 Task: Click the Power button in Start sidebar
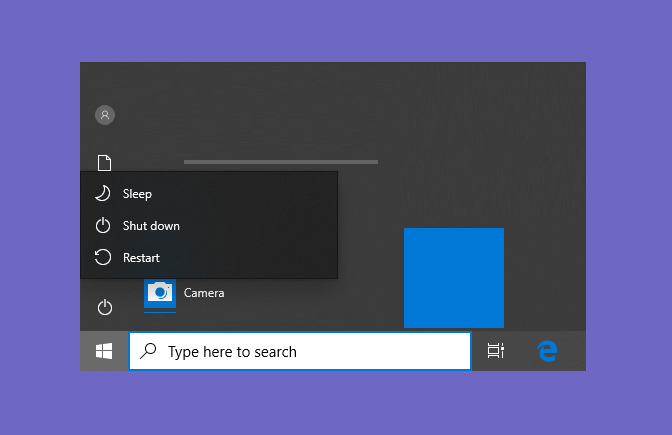105,307
